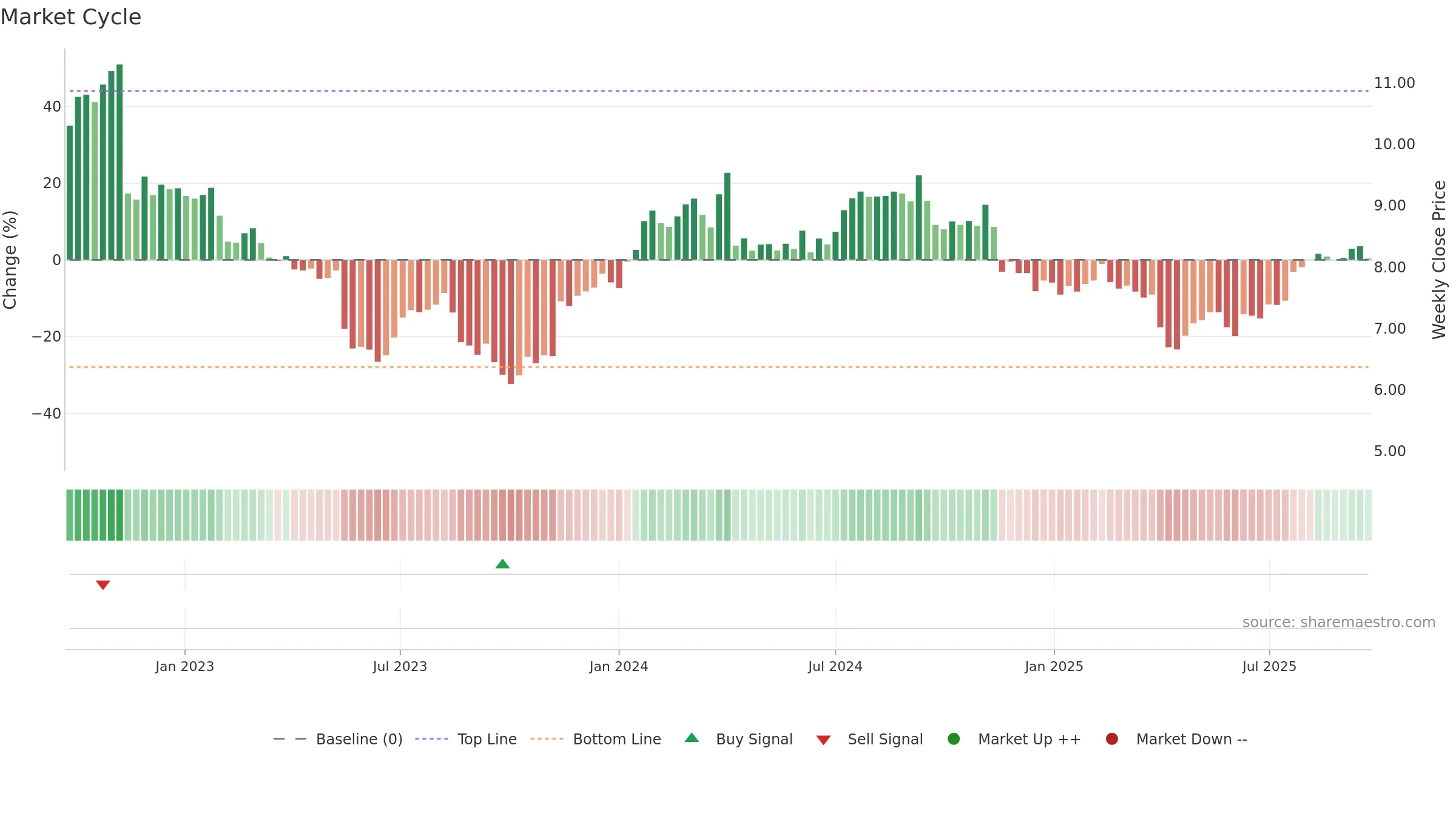Click the Change (%) axis title

tap(10, 260)
